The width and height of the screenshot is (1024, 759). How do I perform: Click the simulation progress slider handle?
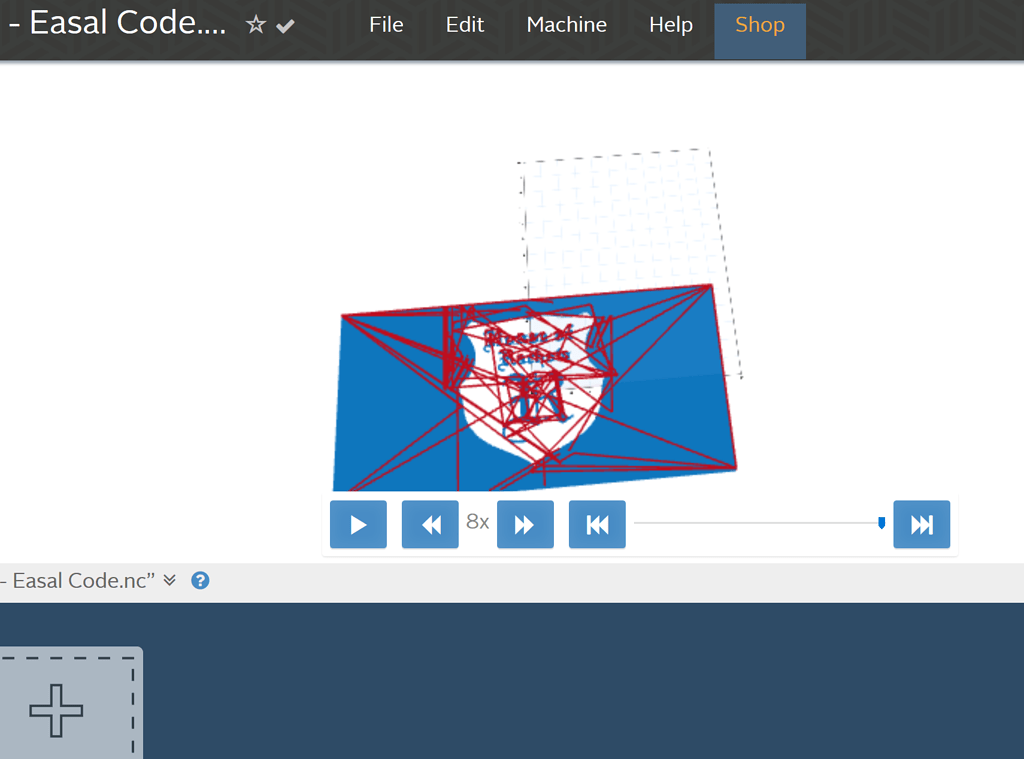pyautogui.click(x=881, y=521)
